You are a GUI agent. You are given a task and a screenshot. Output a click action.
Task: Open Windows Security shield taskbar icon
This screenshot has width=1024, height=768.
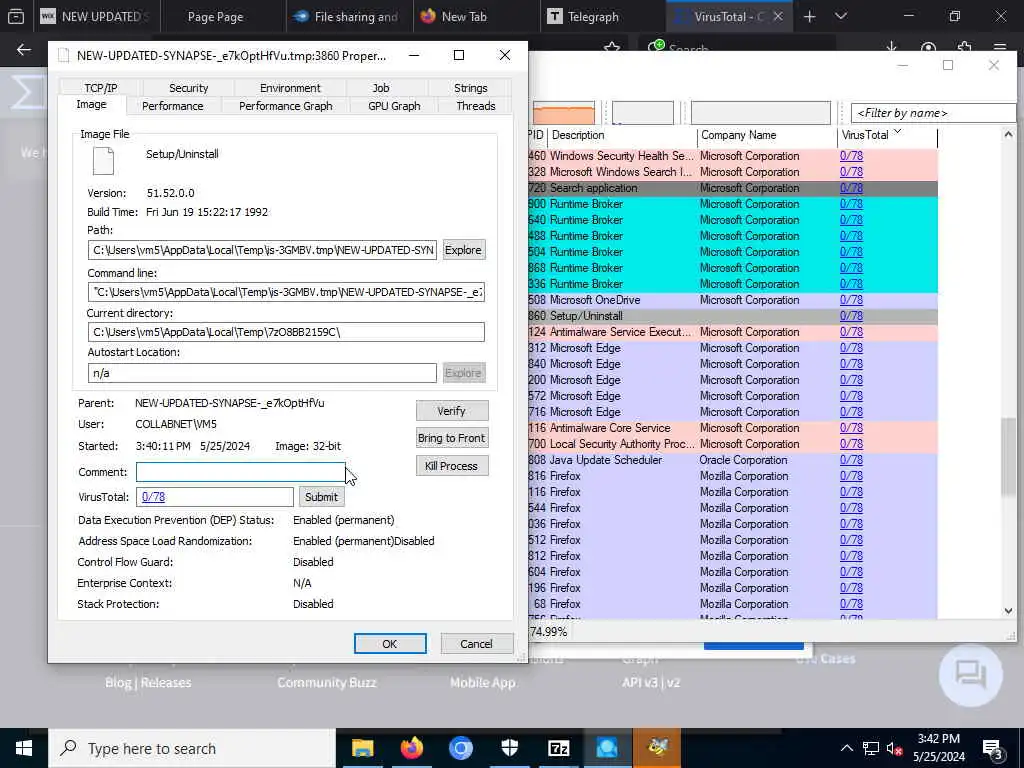click(x=509, y=748)
